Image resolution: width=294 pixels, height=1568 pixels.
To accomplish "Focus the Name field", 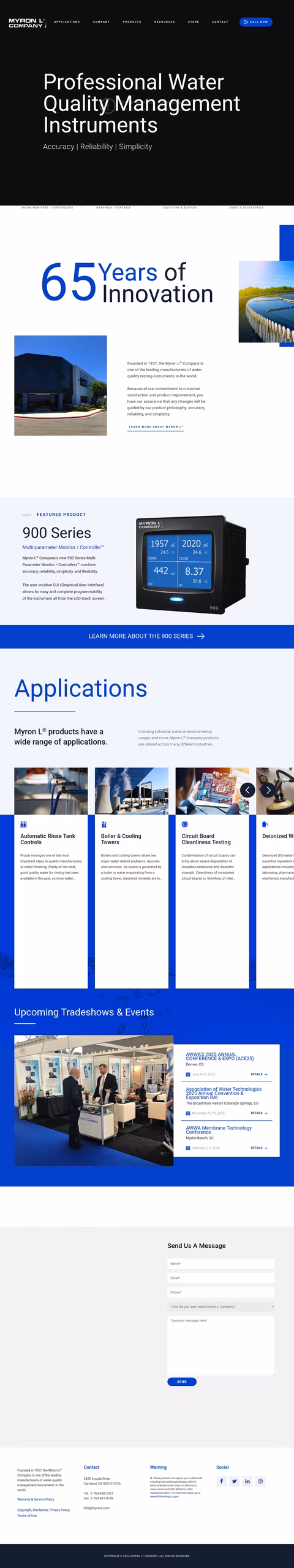I will 221,1264.
